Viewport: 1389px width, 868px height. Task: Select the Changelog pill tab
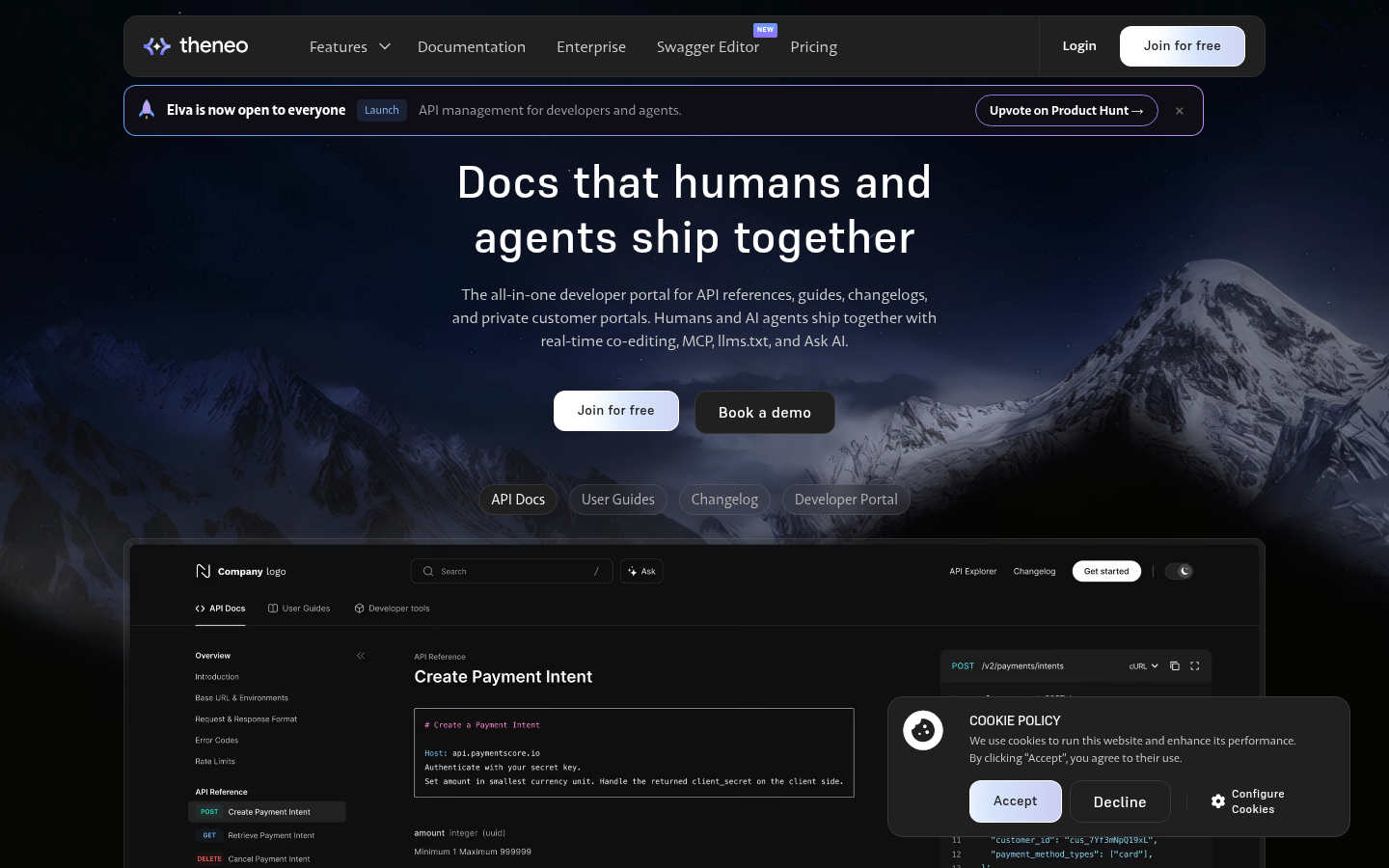[x=724, y=500]
